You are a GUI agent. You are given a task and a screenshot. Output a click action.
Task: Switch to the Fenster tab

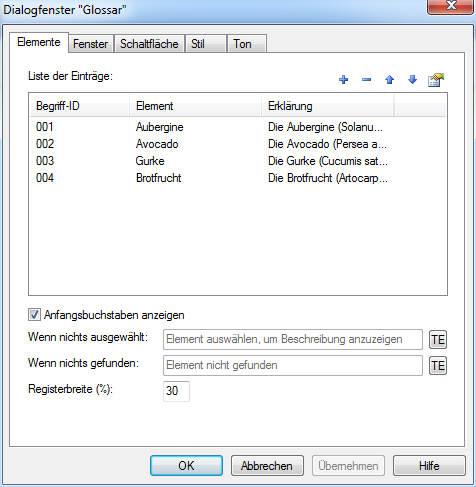tap(91, 44)
